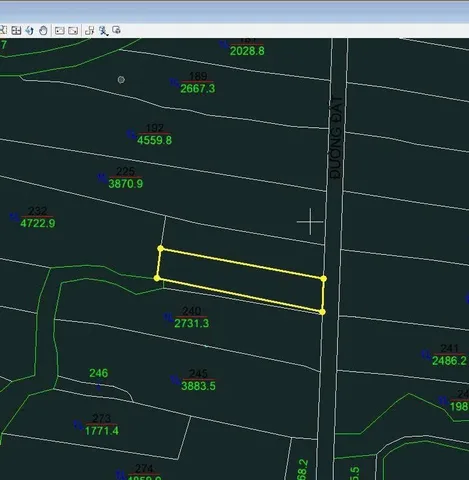Select the area value 1771.4
Screen dimensions: 469x480
tap(102, 431)
